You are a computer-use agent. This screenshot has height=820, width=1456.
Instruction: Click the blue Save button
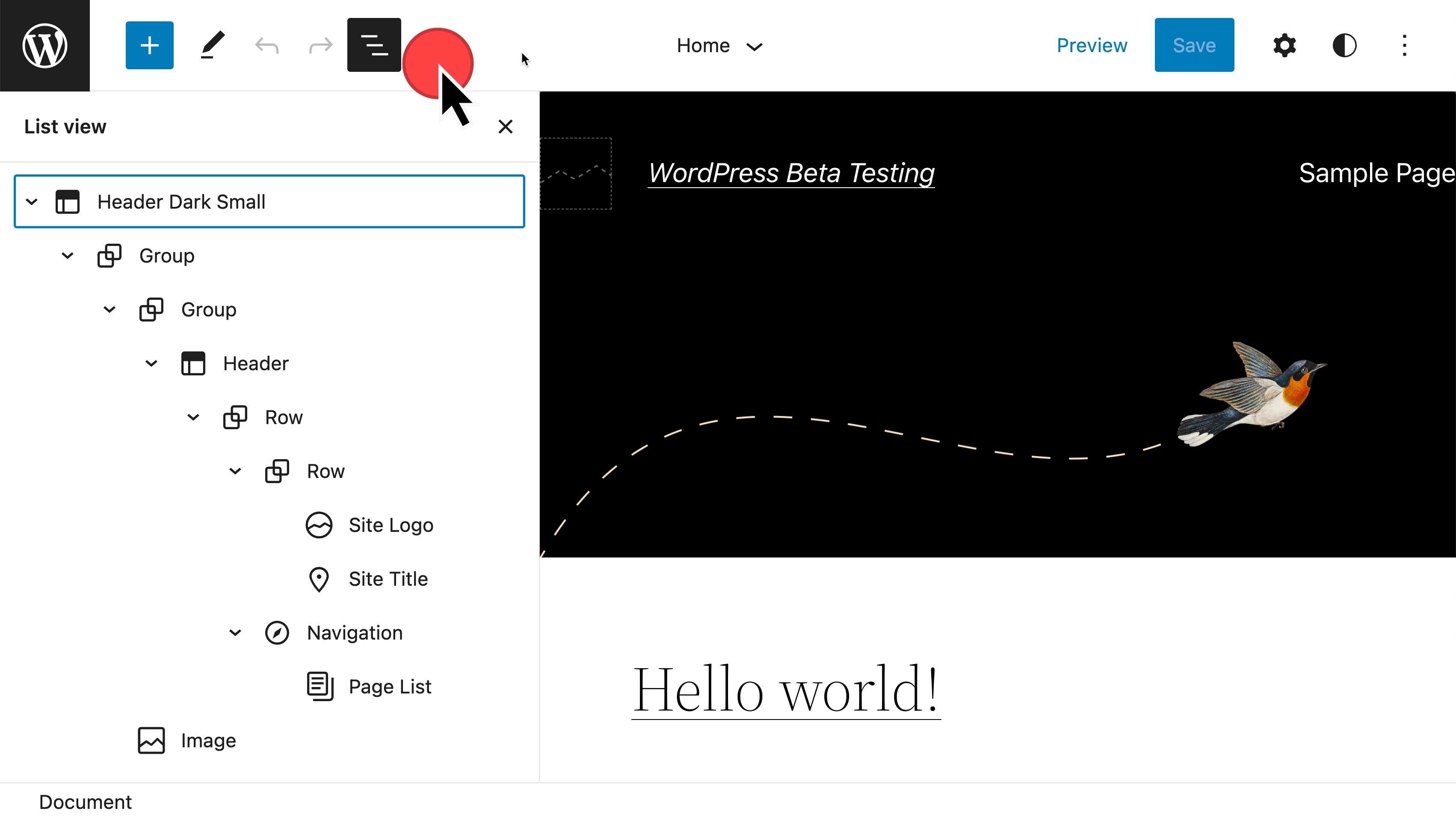click(x=1194, y=45)
